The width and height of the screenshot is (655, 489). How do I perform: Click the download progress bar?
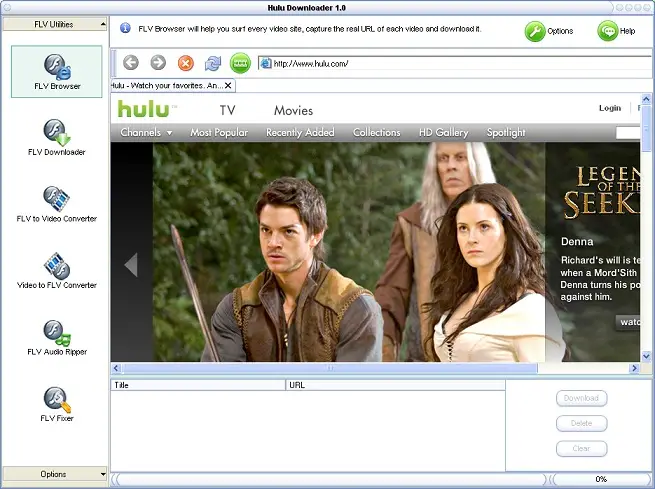(601, 479)
